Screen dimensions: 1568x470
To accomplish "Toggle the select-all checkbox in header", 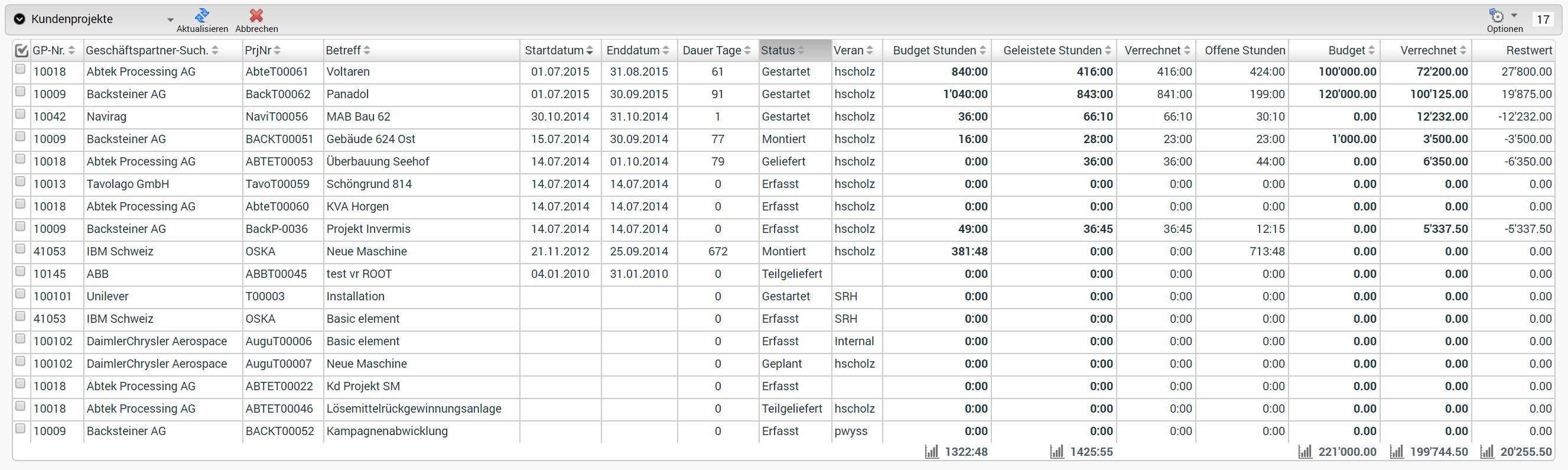I will point(21,50).
